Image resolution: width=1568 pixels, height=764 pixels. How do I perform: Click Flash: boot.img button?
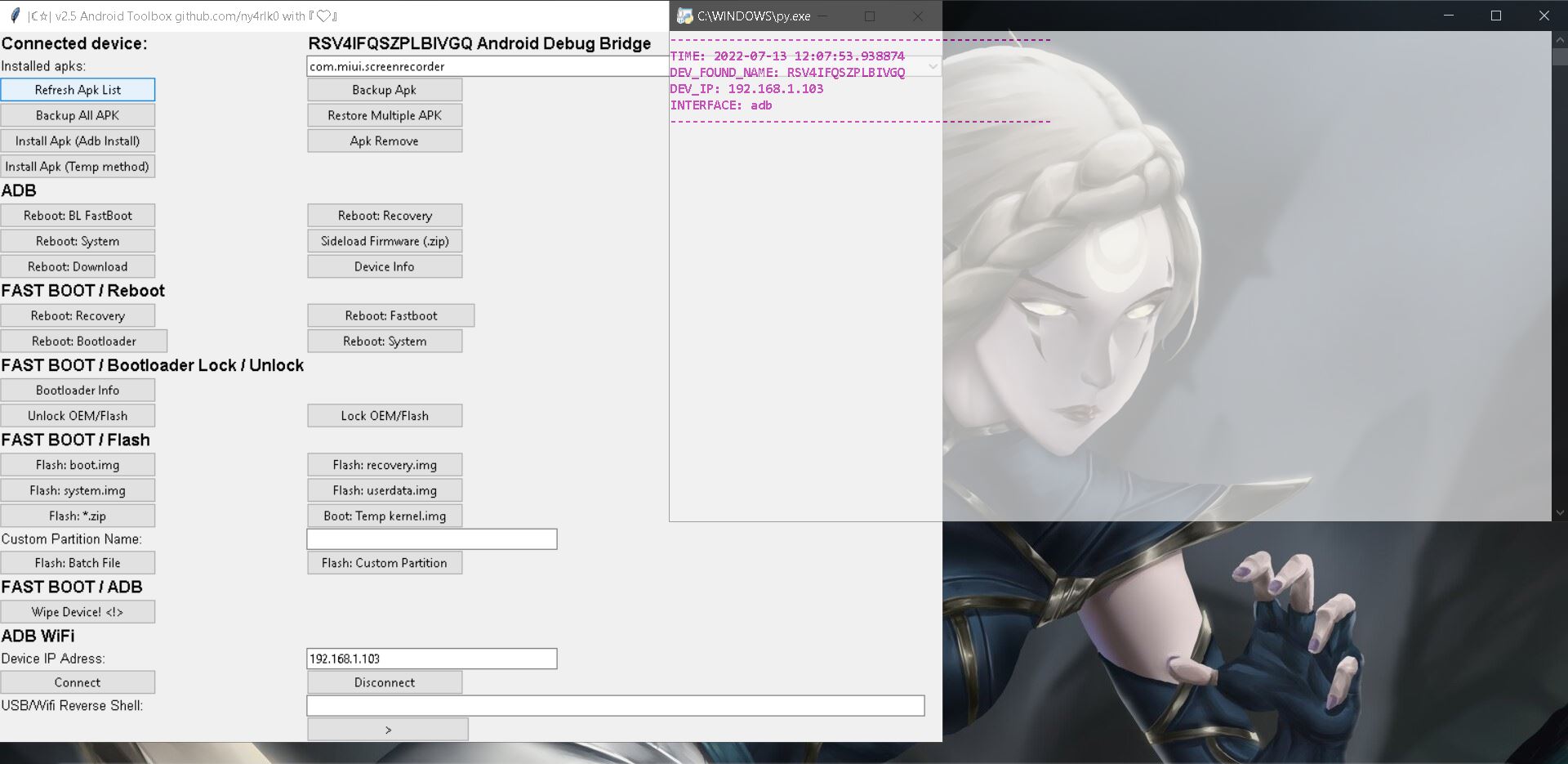click(78, 465)
